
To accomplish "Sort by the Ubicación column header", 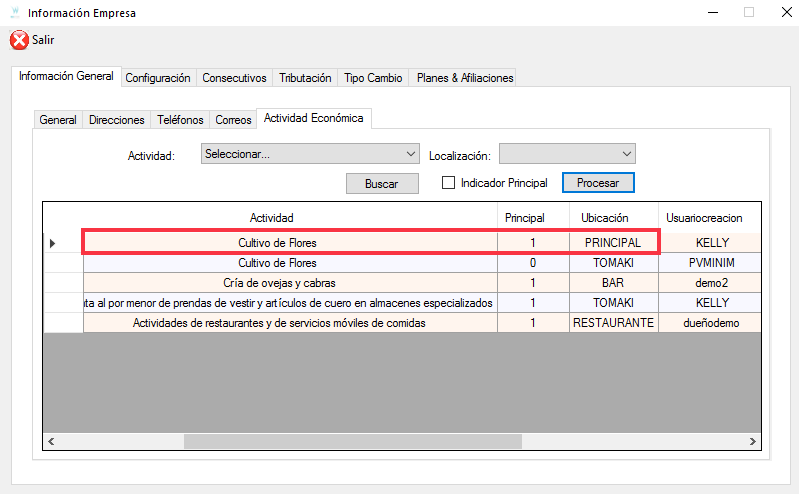I will pos(605,218).
